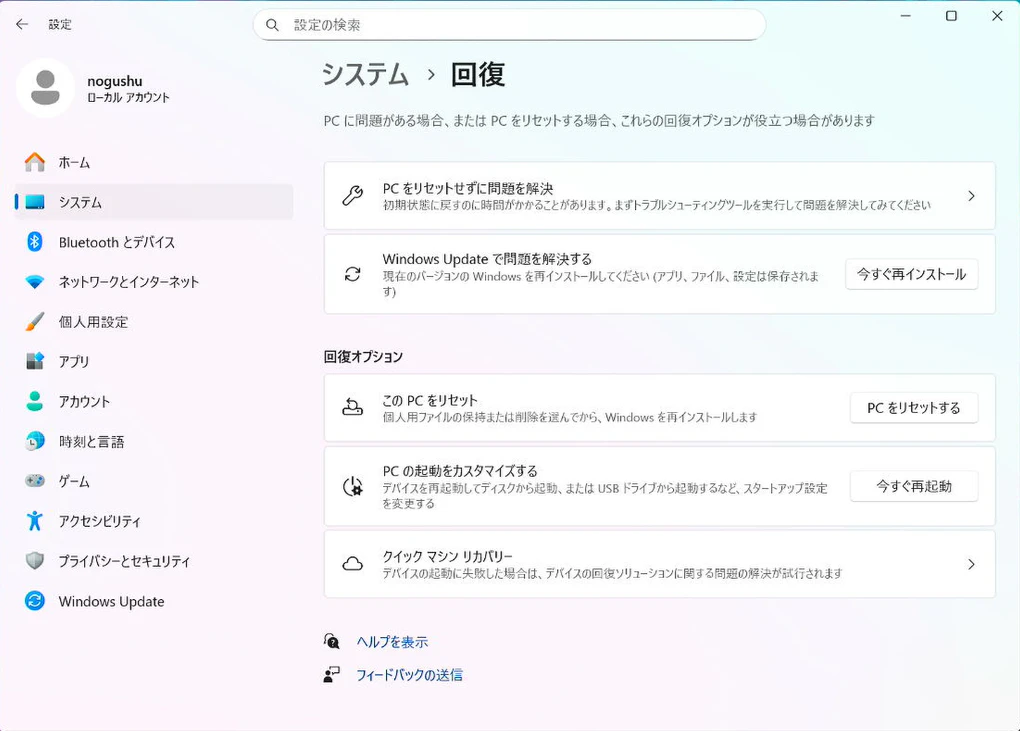
Task: Click 今すぐ再起動 button
Action: tap(913, 486)
